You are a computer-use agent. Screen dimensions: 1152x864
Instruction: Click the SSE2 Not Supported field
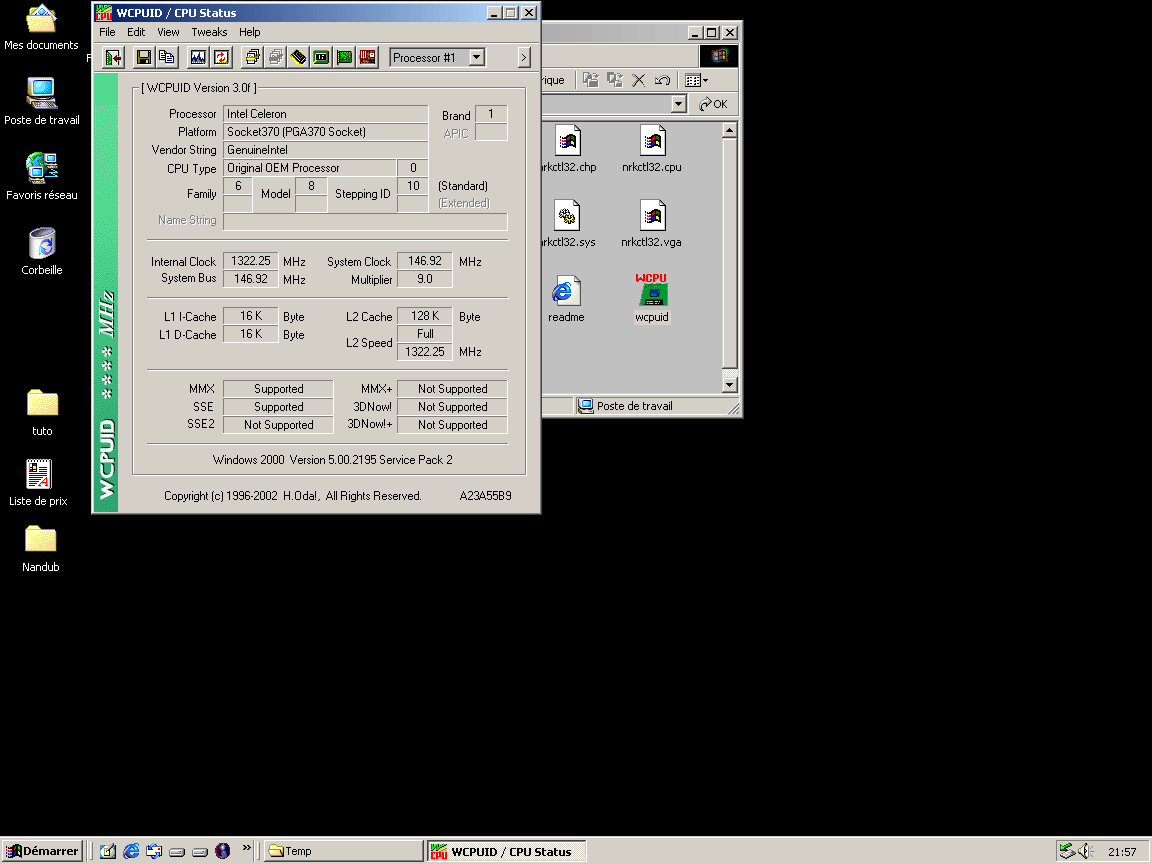278,425
